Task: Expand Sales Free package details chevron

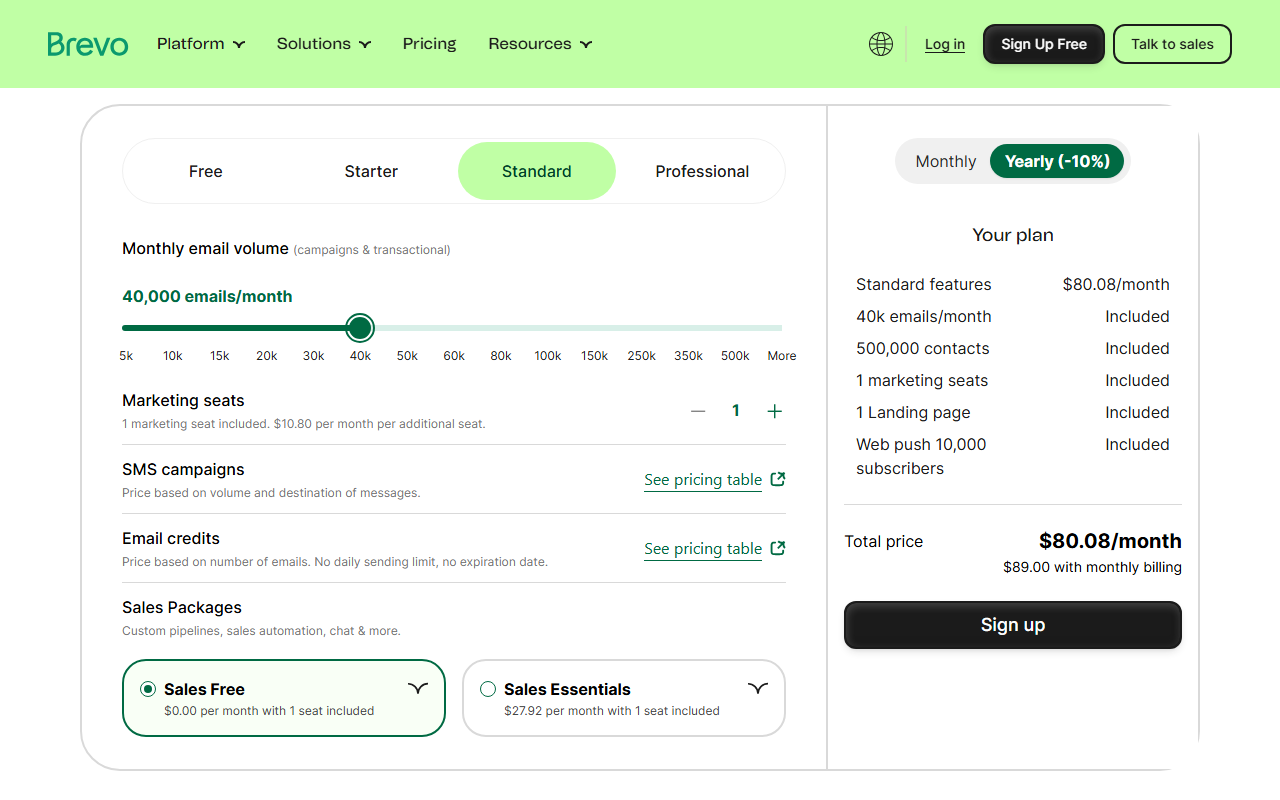Action: 418,688
